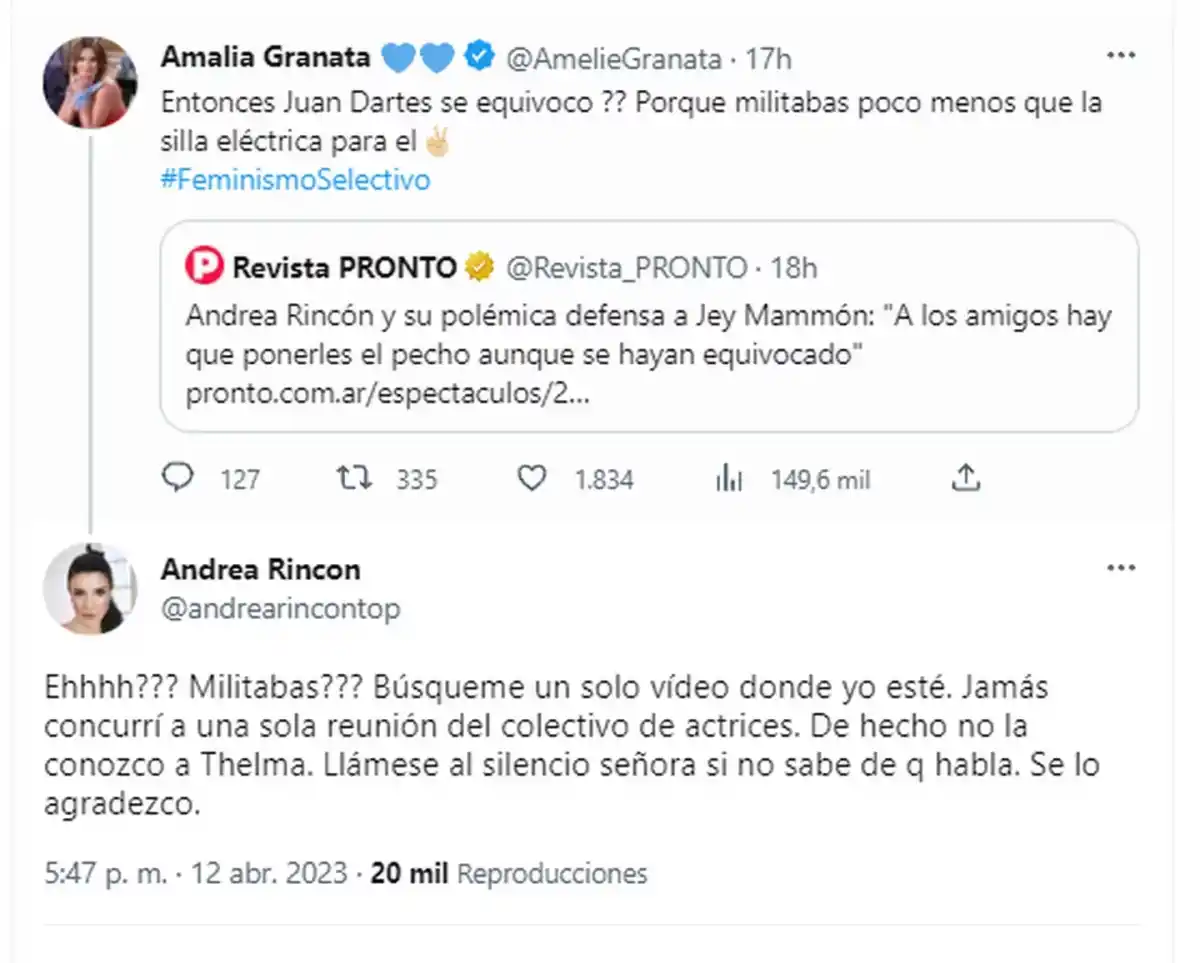Open the tweet via the 17h timestamp
The width and height of the screenshot is (1200, 963).
[x=770, y=58]
